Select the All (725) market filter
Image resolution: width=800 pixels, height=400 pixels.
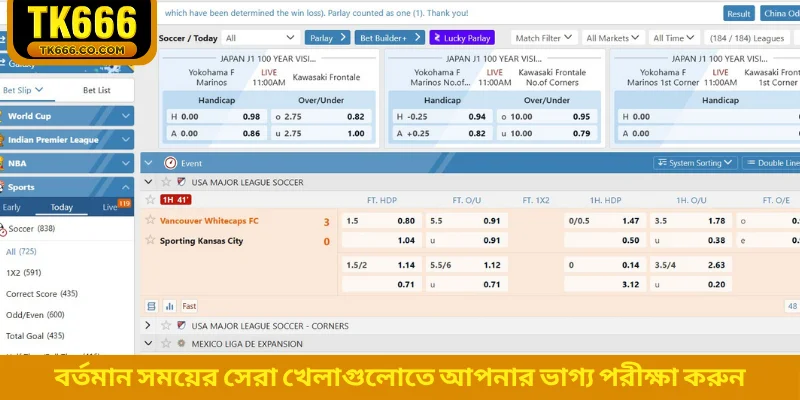[21, 252]
